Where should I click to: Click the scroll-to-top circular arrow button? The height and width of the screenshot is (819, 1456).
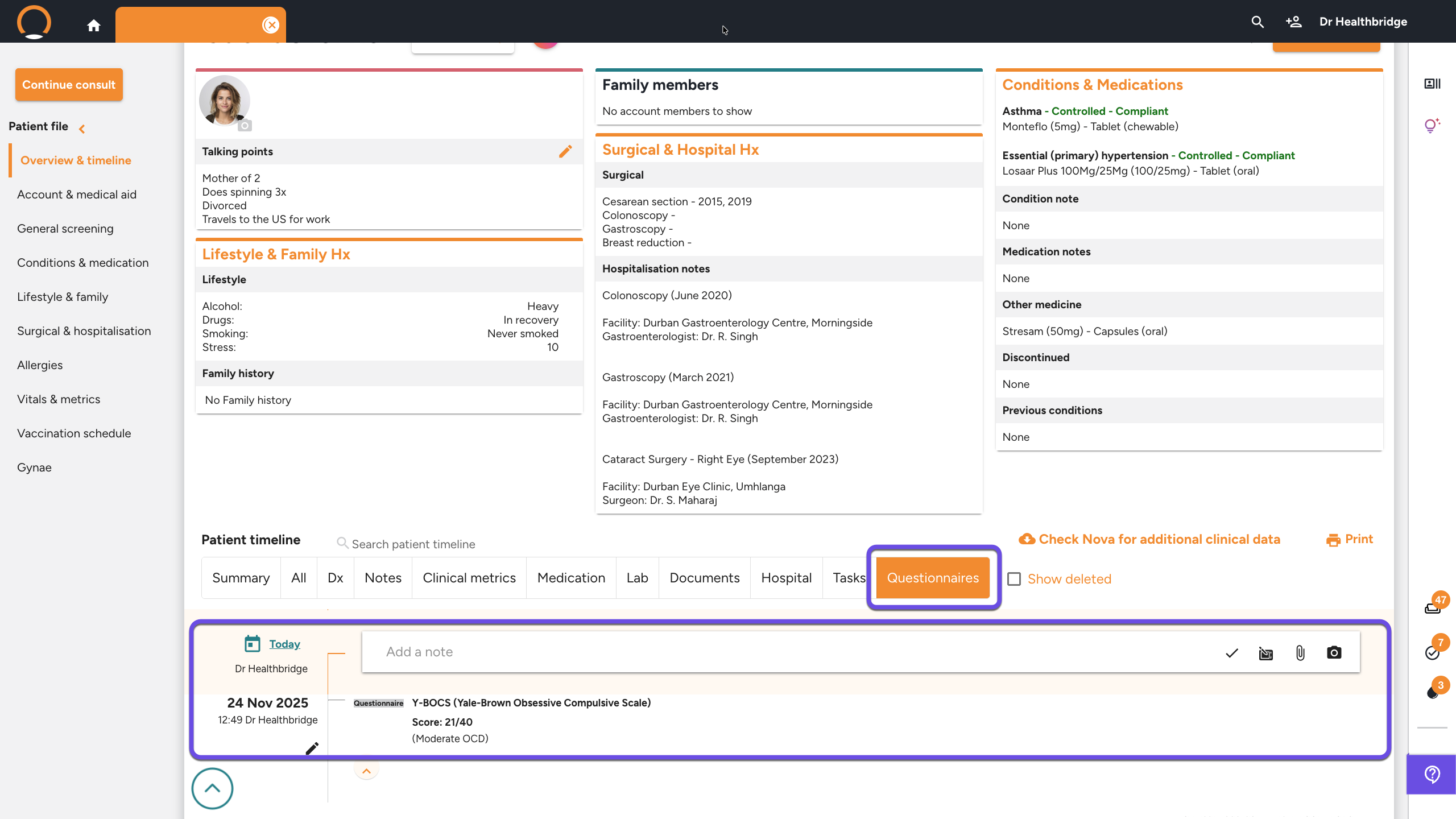tap(212, 788)
